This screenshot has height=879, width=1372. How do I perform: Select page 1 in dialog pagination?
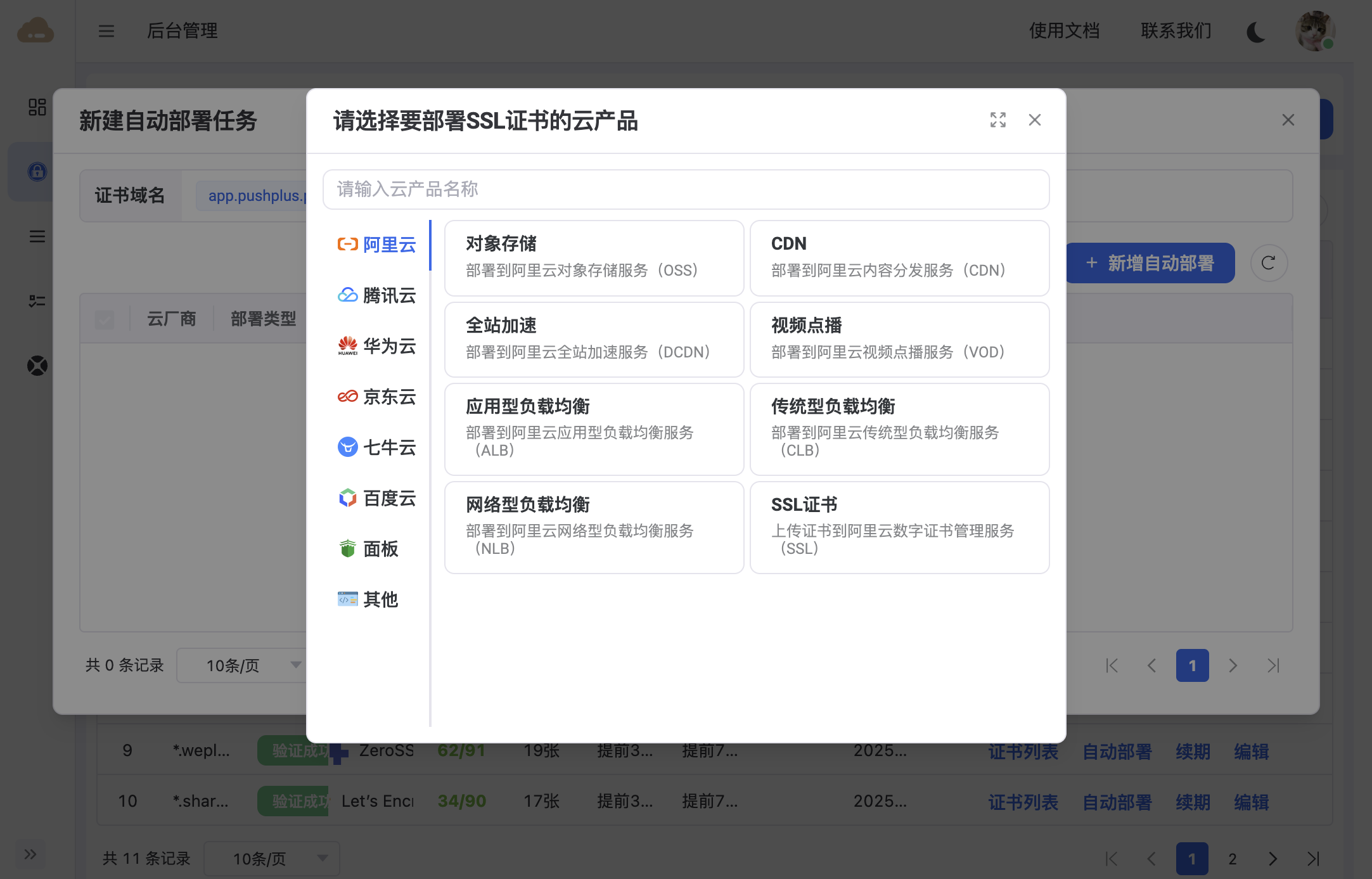coord(1193,665)
